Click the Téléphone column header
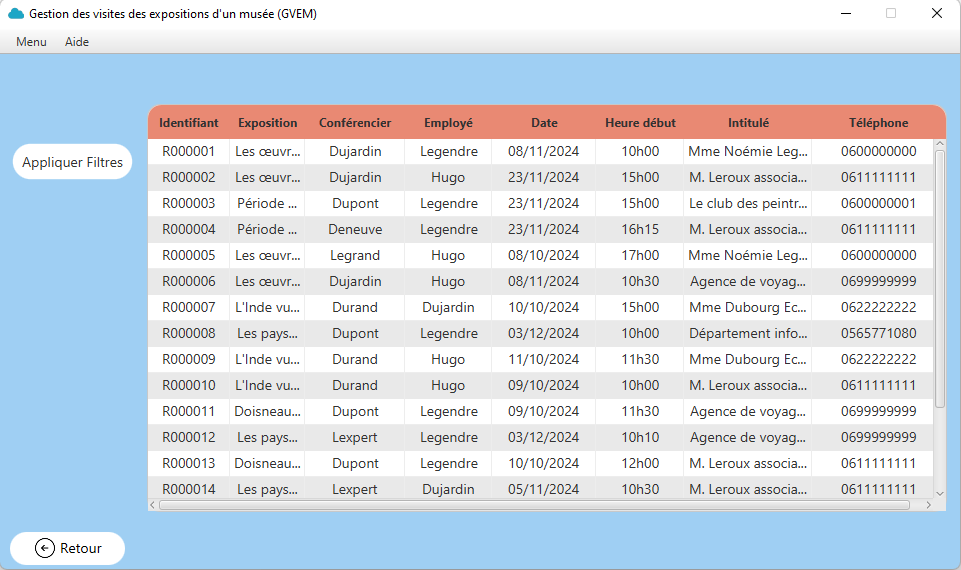Image resolution: width=961 pixels, height=570 pixels. (x=878, y=123)
